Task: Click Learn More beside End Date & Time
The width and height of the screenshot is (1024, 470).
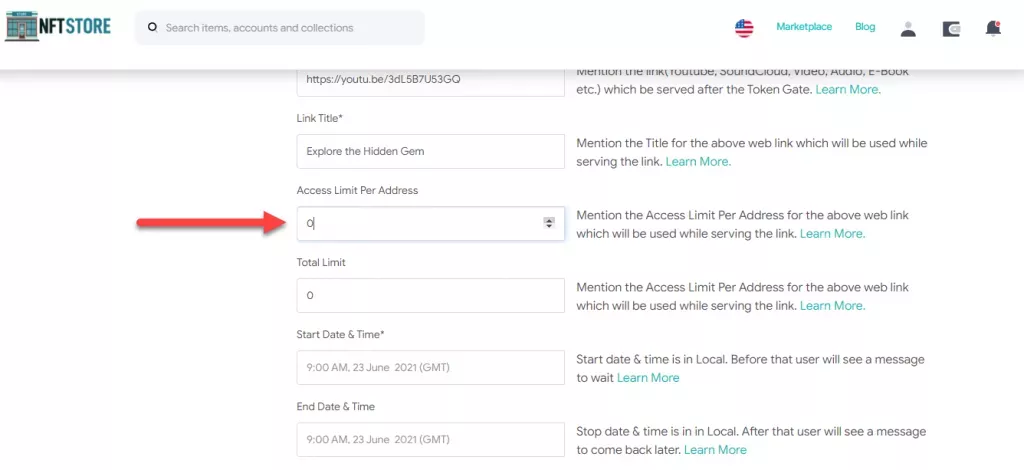Action: point(715,450)
